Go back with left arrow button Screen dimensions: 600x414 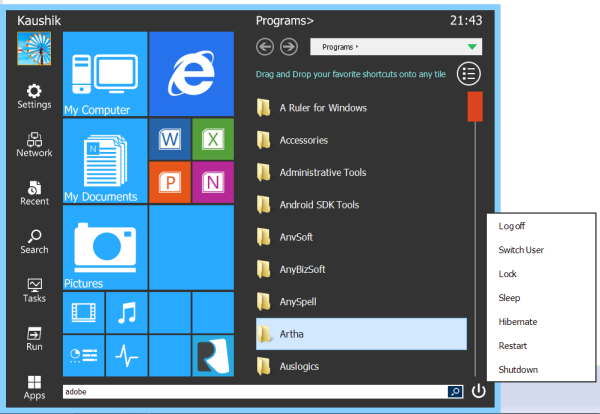[x=265, y=47]
